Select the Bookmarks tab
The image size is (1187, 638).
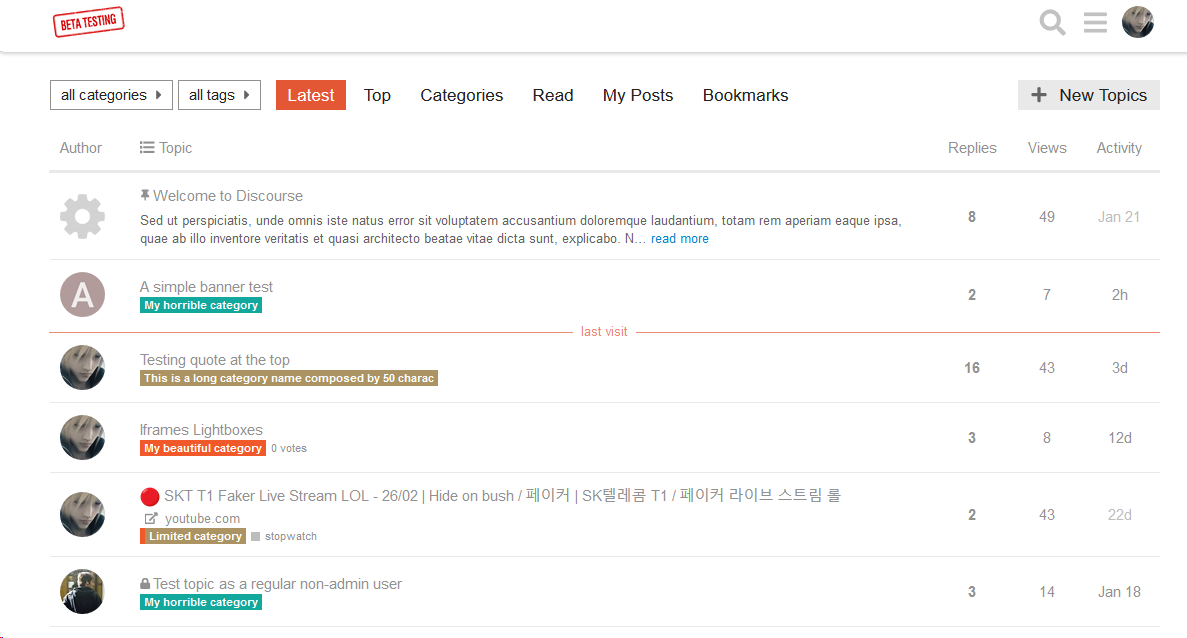[x=745, y=95]
